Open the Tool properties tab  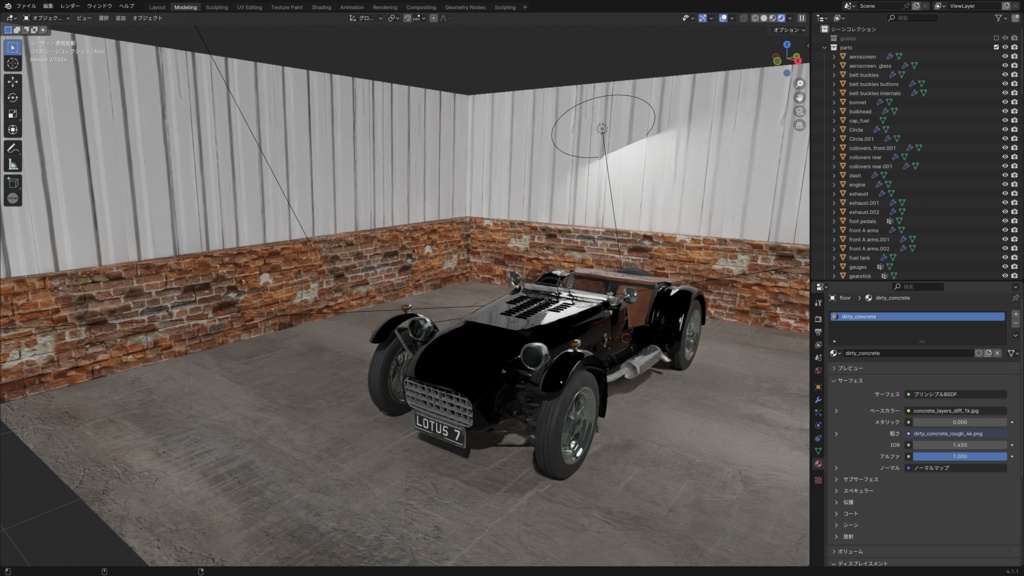[x=818, y=303]
